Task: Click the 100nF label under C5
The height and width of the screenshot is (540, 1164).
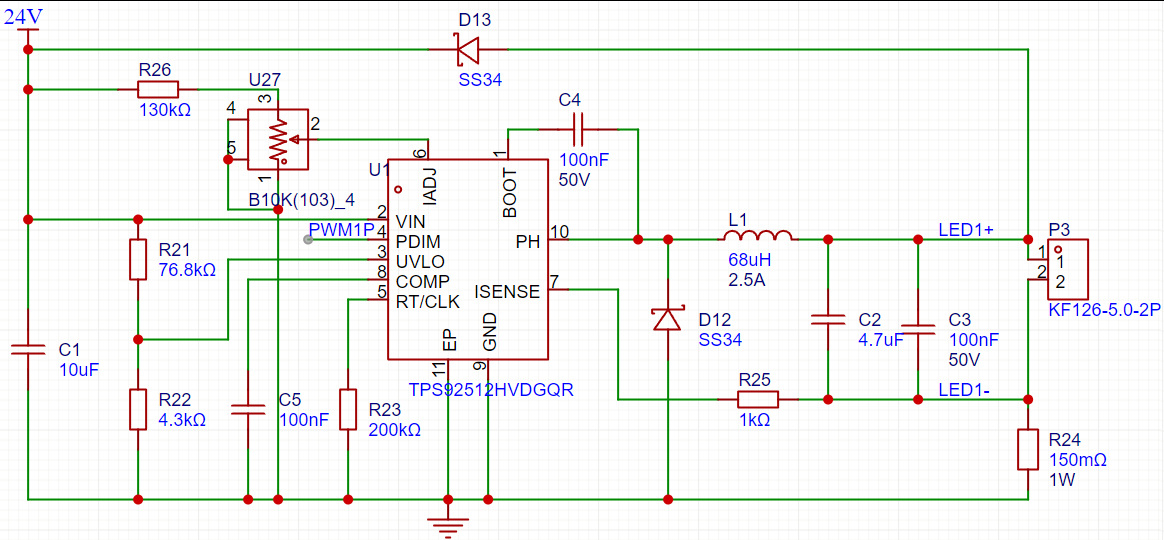Action: coord(304,420)
